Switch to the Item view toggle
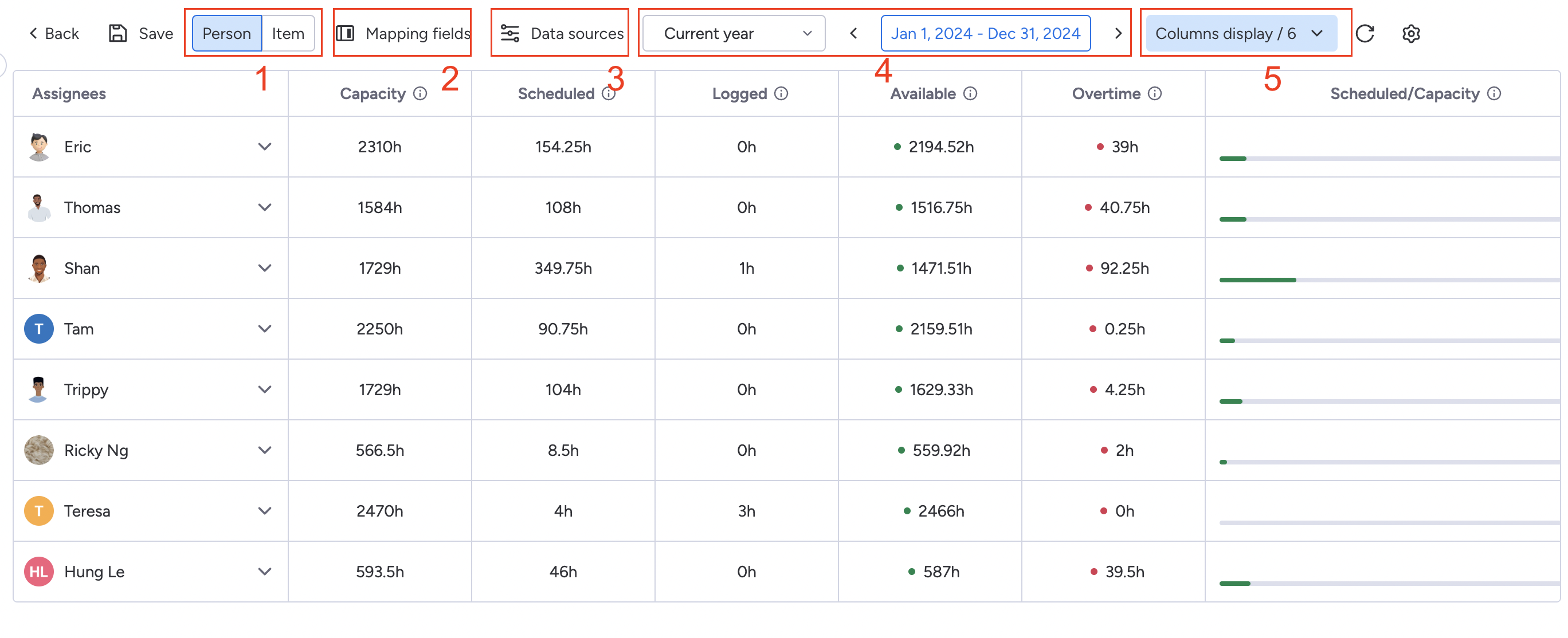This screenshot has width=1568, height=638. pyautogui.click(x=288, y=33)
